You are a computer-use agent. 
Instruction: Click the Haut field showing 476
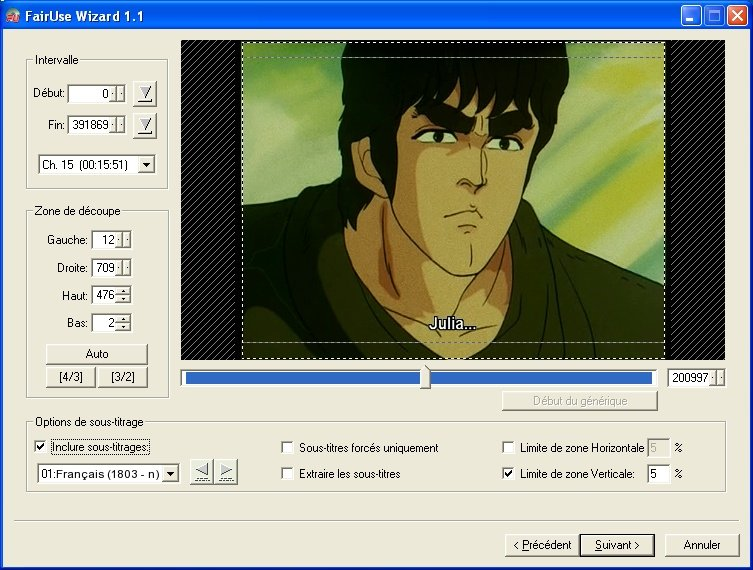point(105,295)
